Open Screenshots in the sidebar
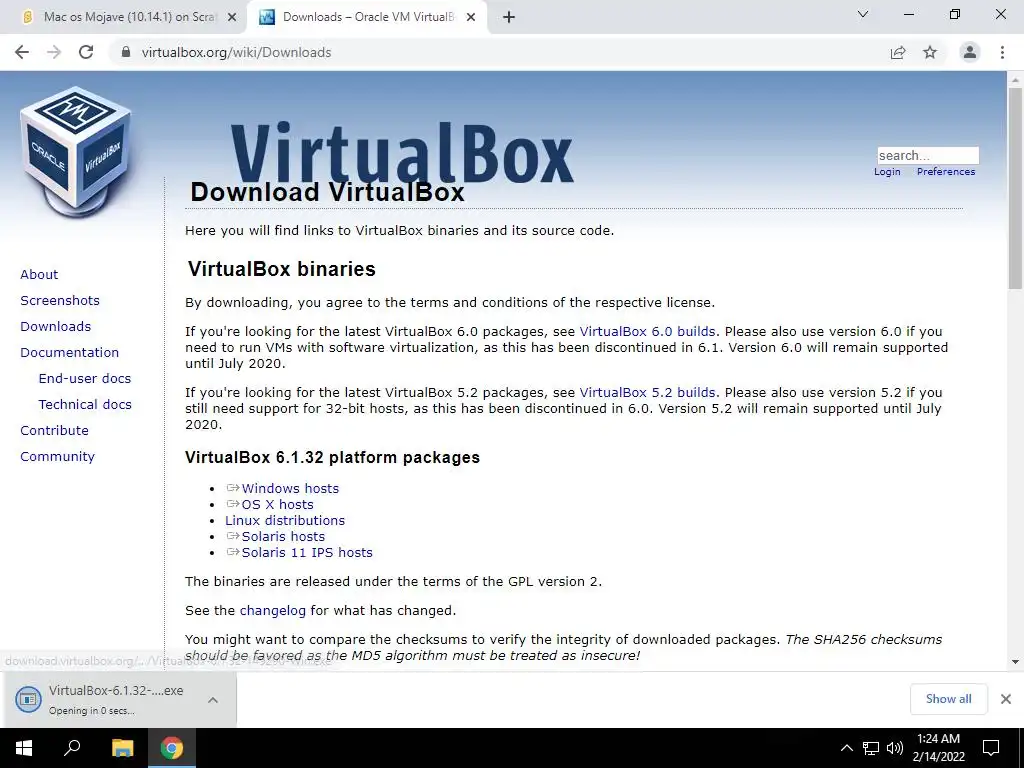This screenshot has width=1024, height=768. [x=60, y=300]
